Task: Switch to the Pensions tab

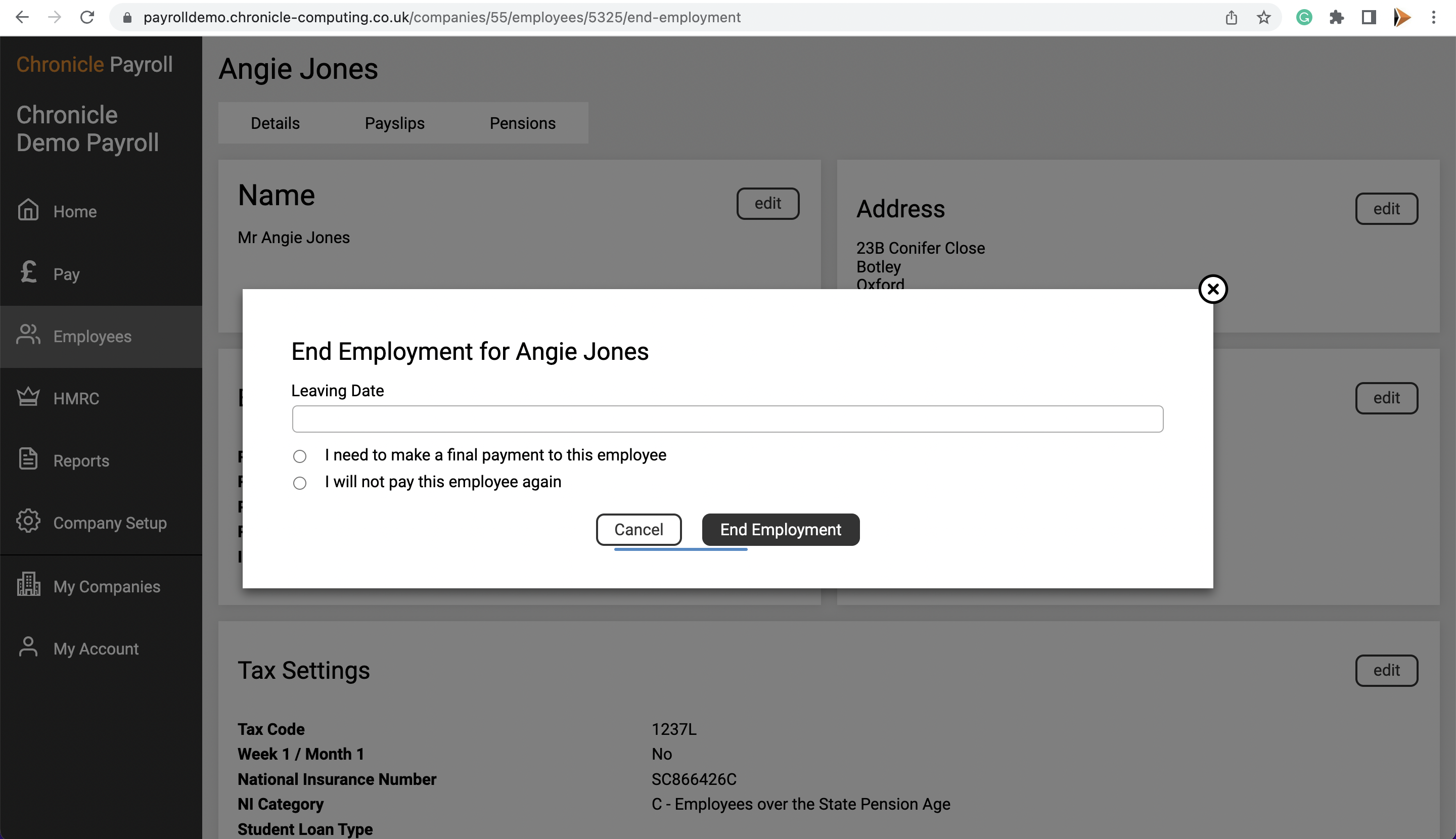Action: [x=522, y=123]
